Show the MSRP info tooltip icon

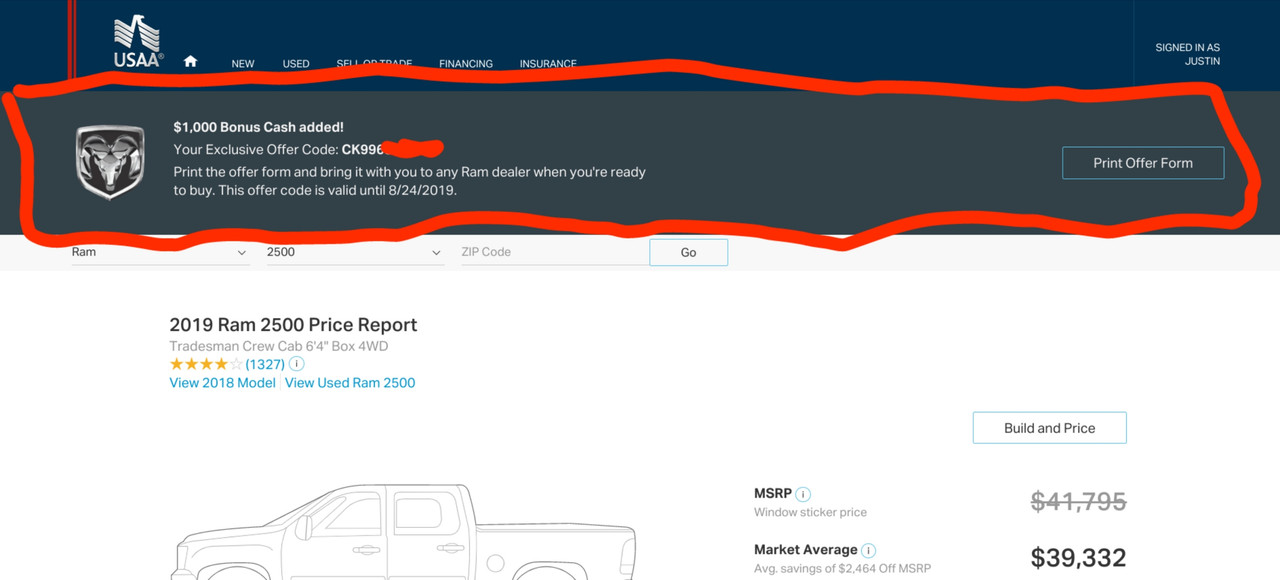(804, 494)
